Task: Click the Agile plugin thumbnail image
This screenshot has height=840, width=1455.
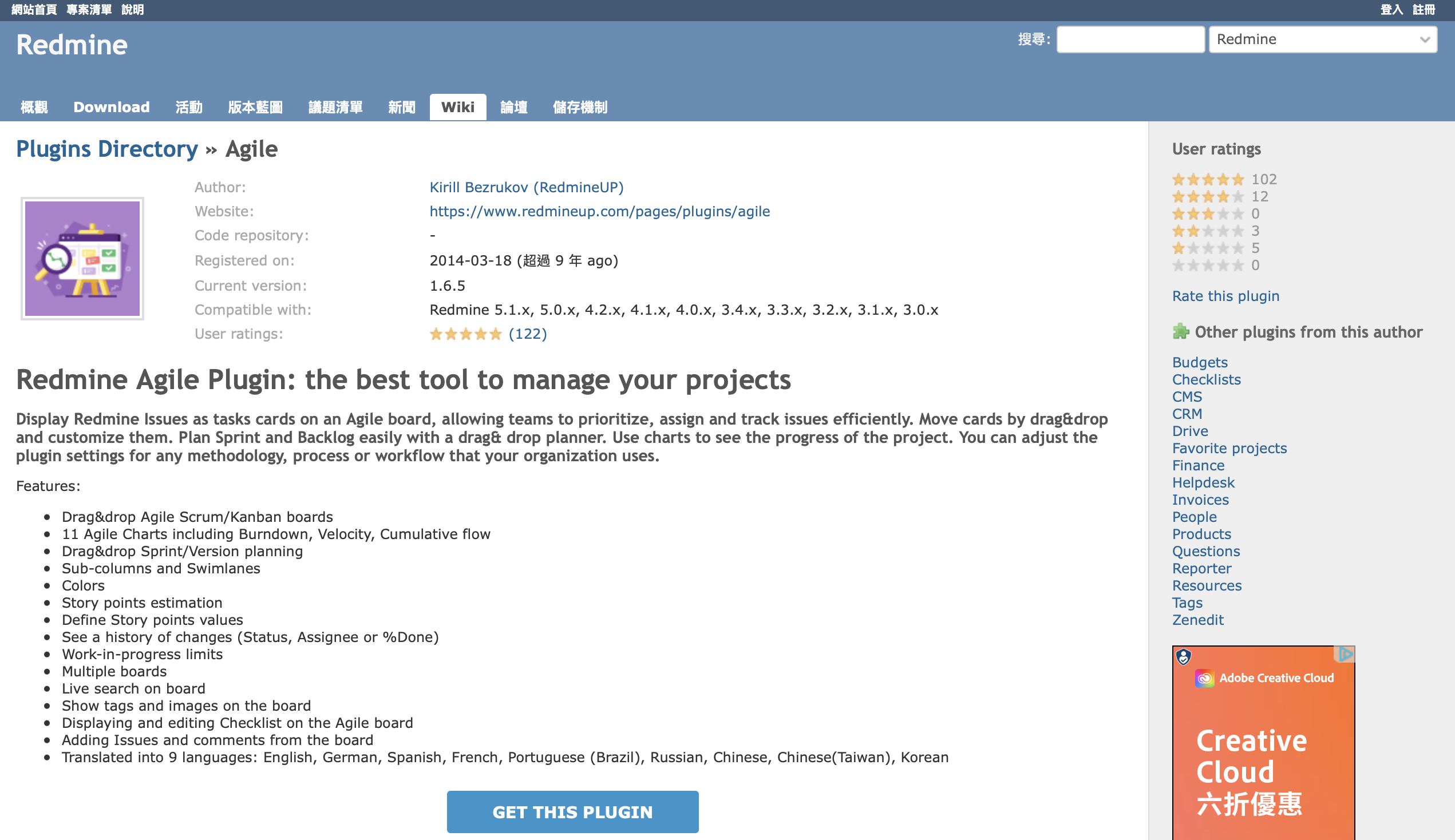Action: [x=82, y=259]
